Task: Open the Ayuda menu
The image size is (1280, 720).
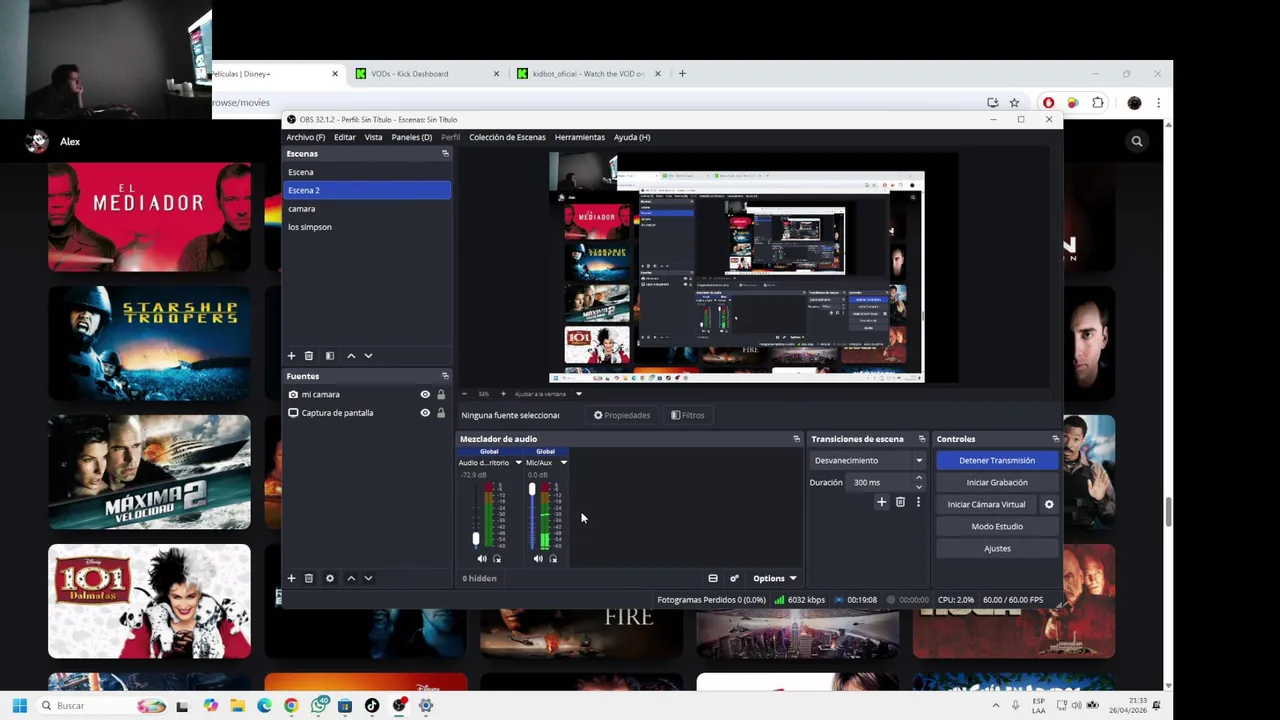Action: point(632,137)
